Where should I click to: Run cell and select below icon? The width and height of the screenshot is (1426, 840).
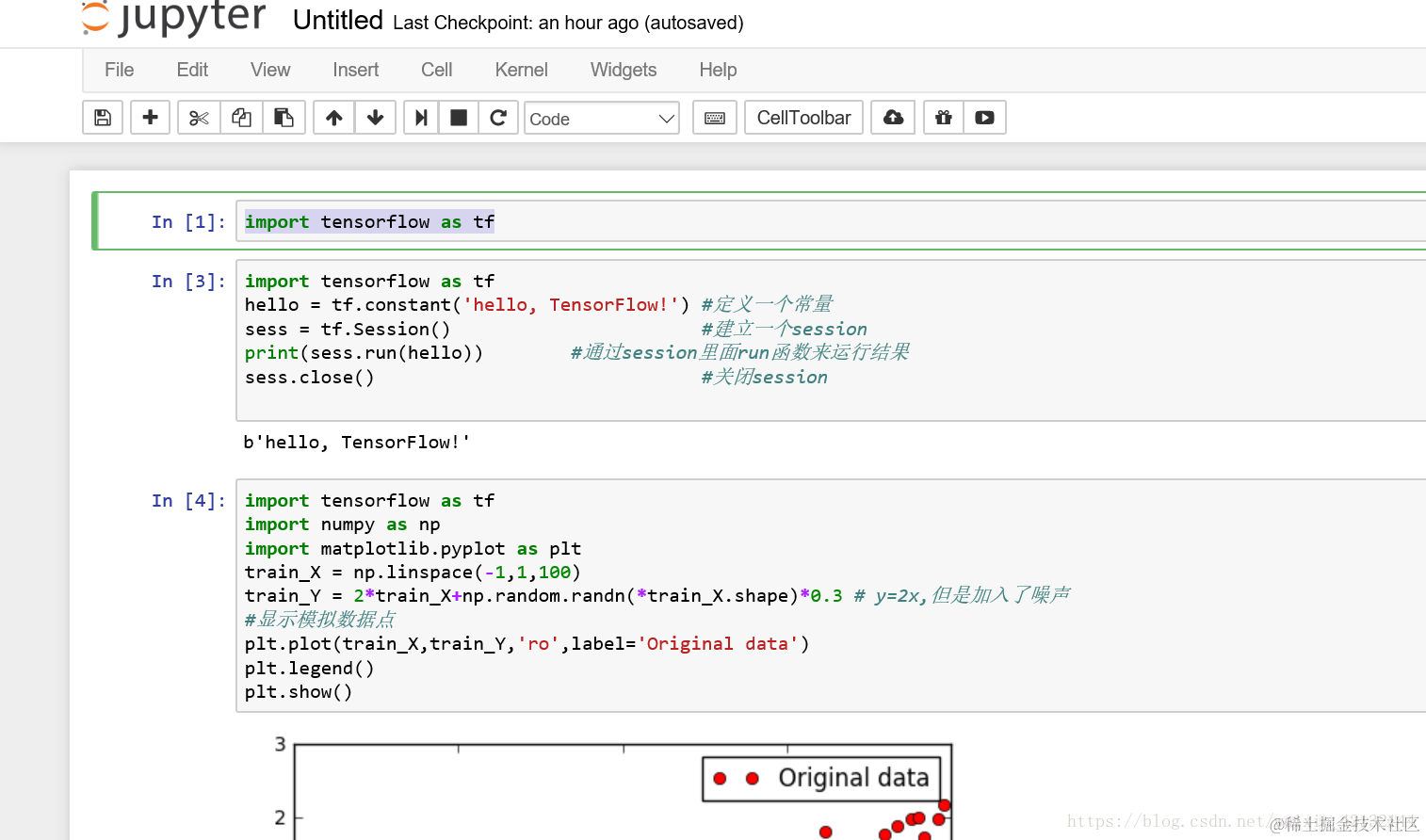(421, 118)
